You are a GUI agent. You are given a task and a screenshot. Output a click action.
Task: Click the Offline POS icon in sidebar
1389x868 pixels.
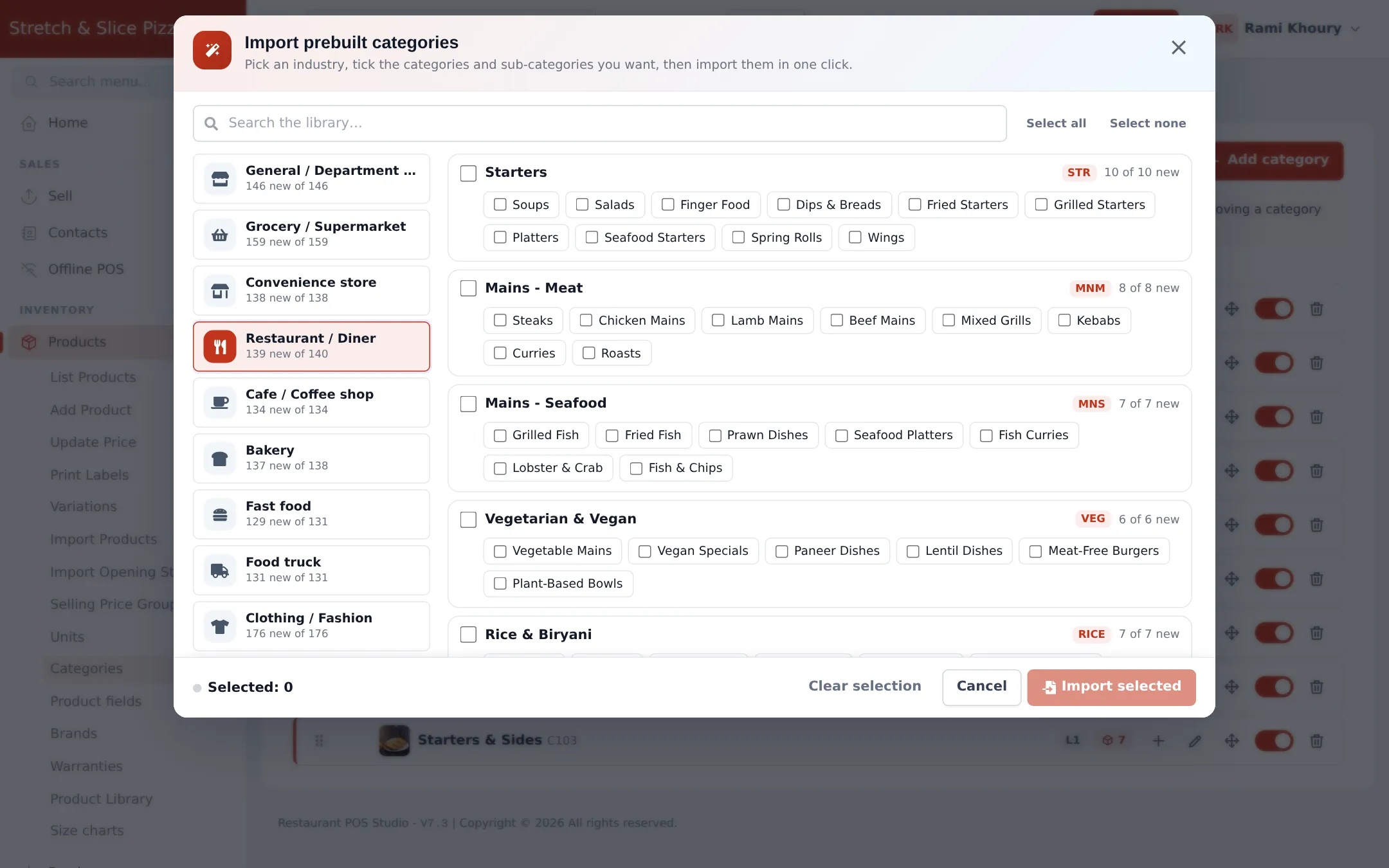coord(29,269)
